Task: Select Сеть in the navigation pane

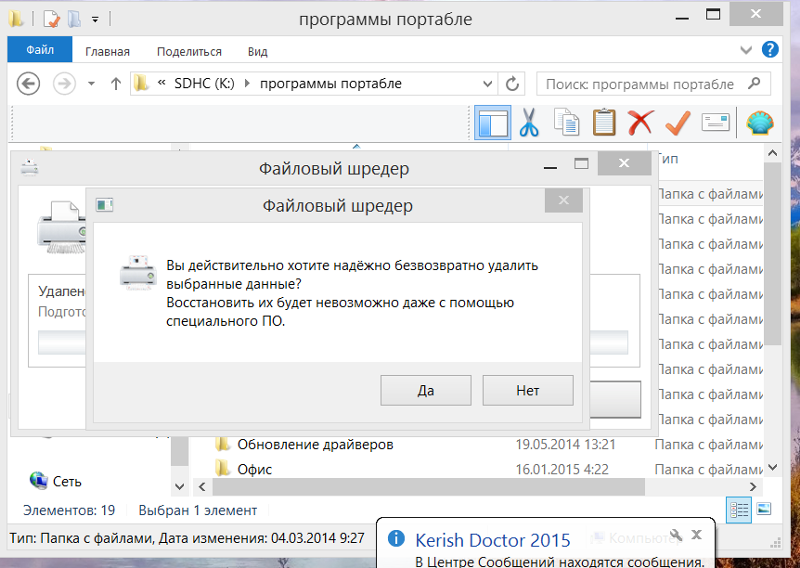Action: click(x=67, y=481)
